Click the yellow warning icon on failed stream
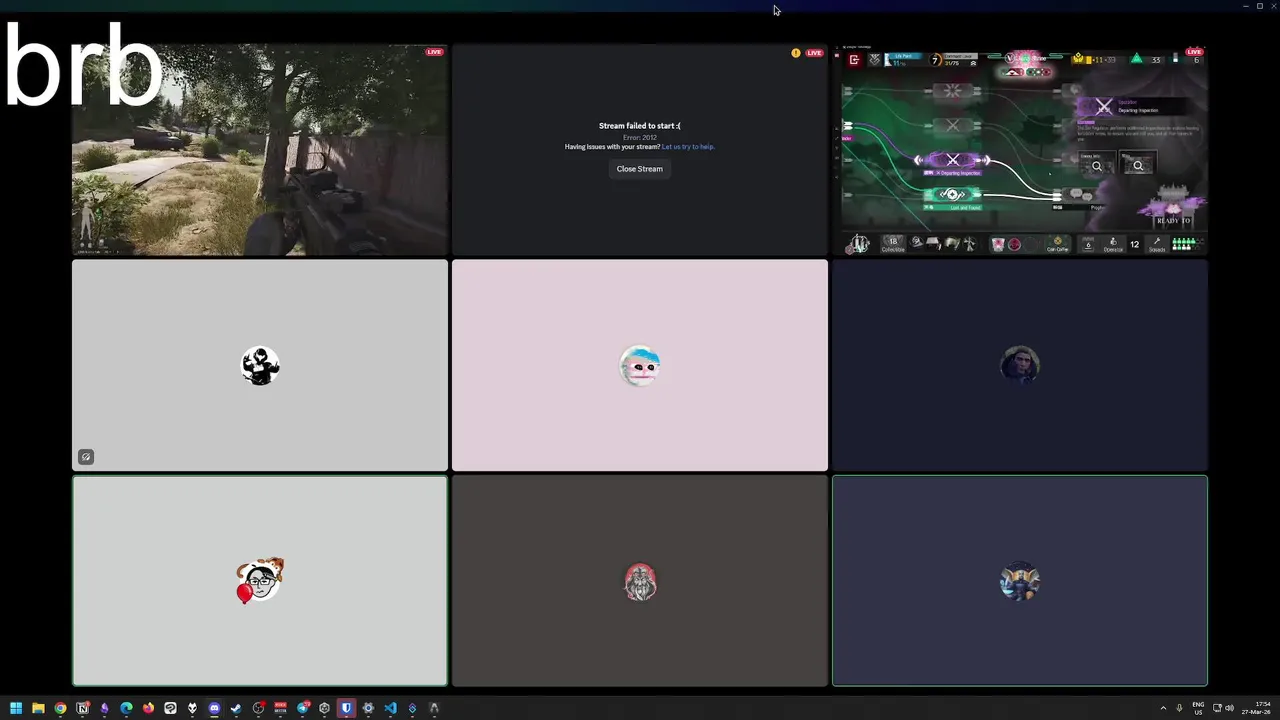The width and height of the screenshot is (1280, 720). point(796,53)
